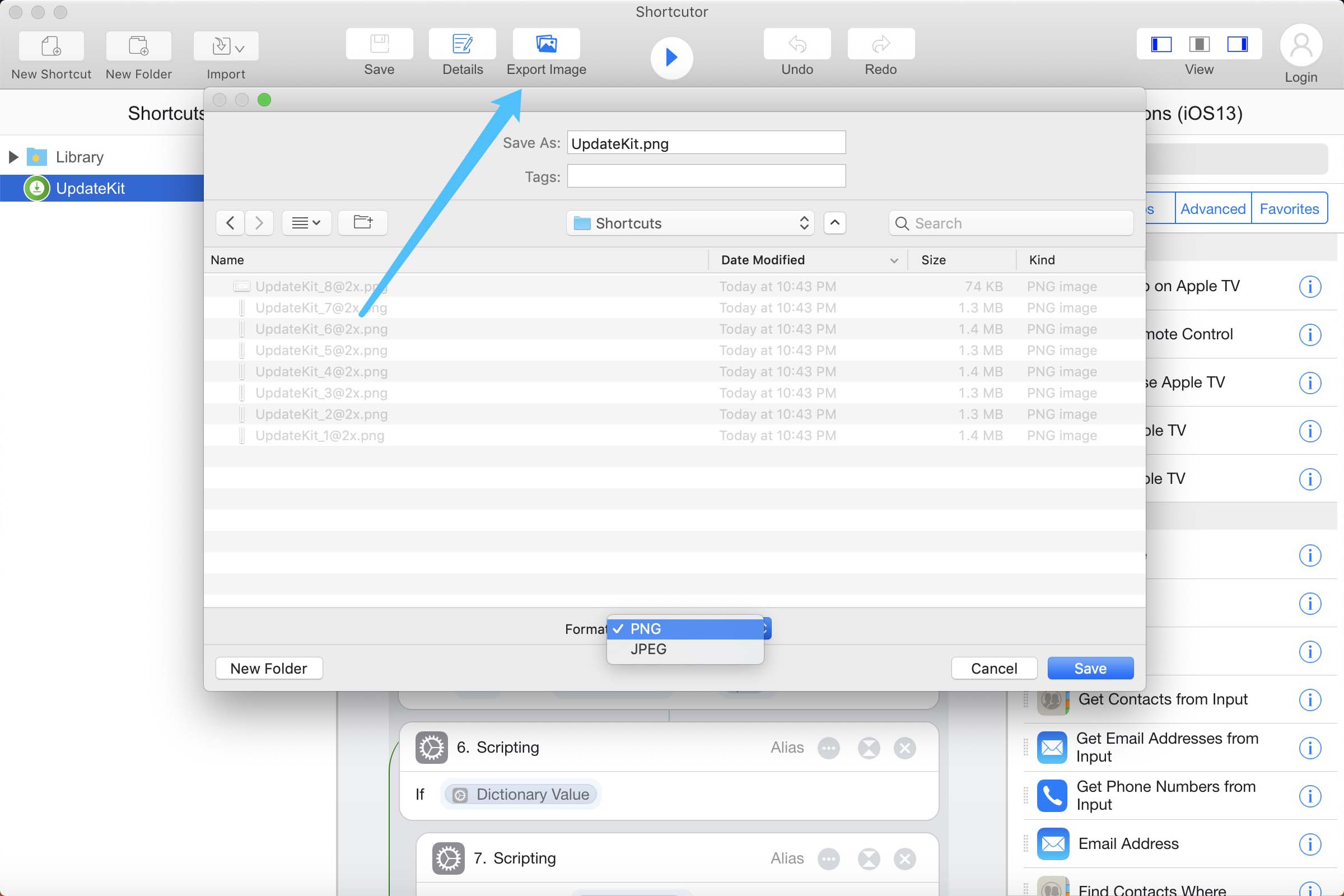
Task: Click the Undo toolbar icon
Action: [x=796, y=44]
